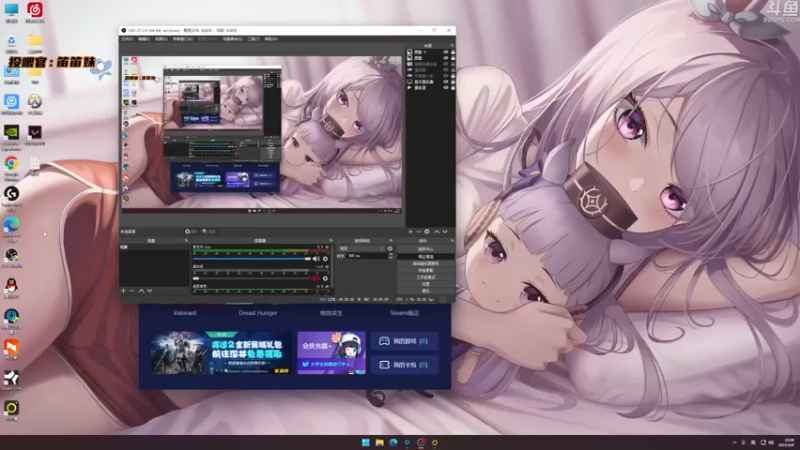Add a new scene with the plus icon
Viewport: 800px width, 450px height.
123,290
